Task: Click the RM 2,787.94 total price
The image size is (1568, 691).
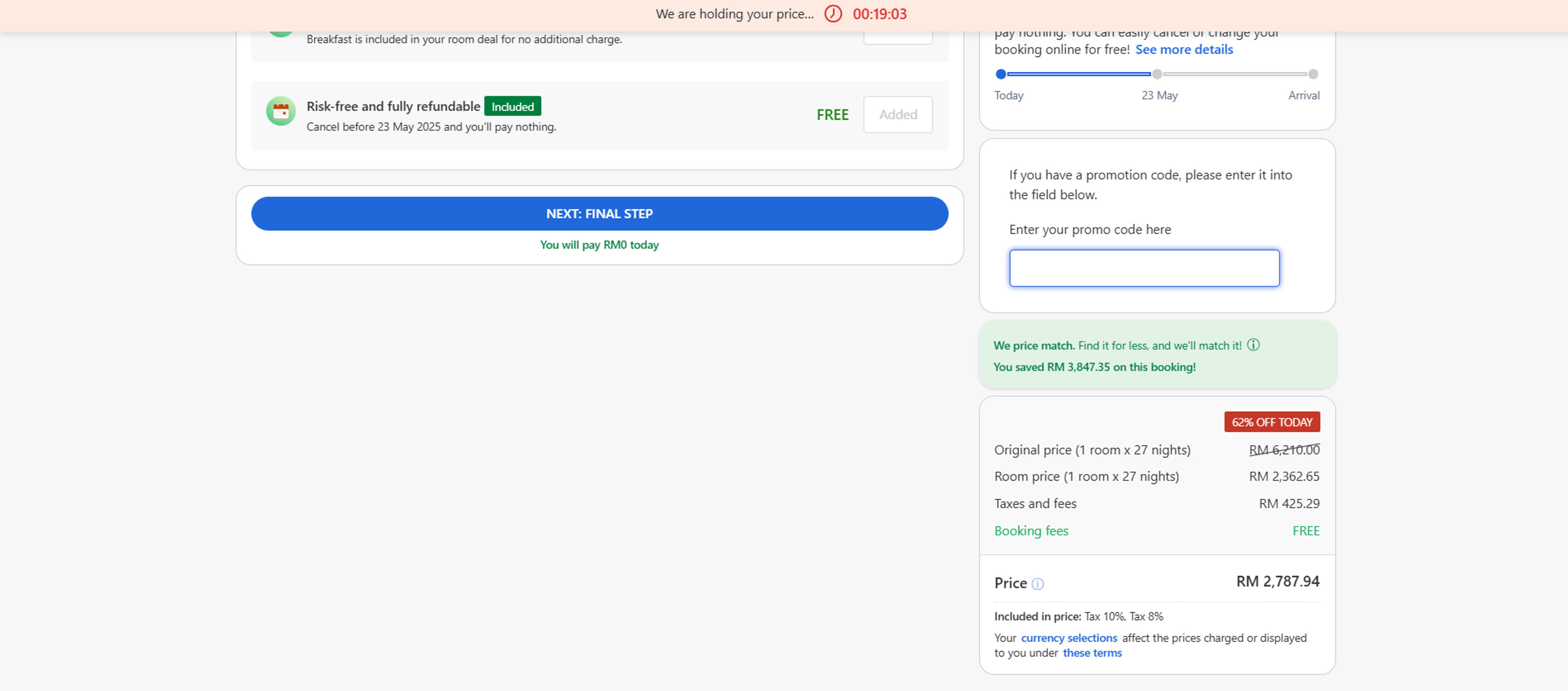Action: [x=1278, y=582]
